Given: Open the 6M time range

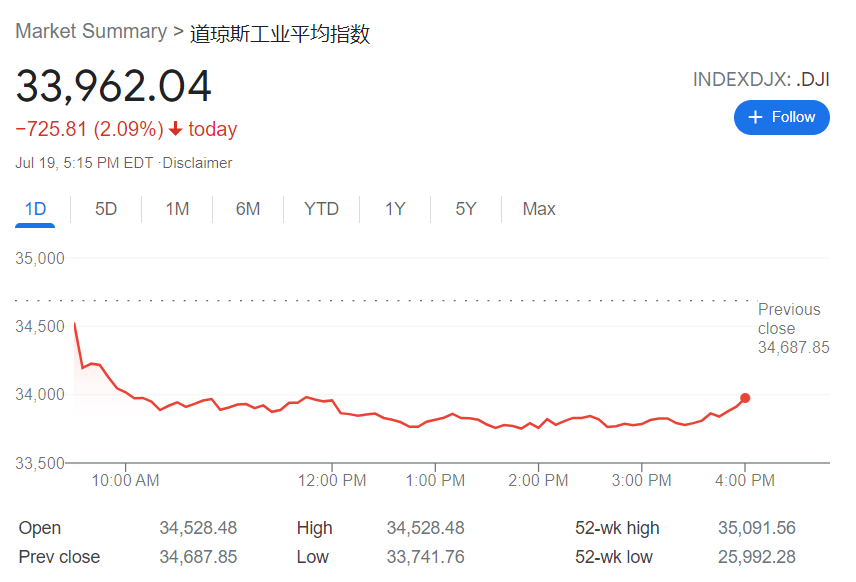Looking at the screenshot, I should [x=248, y=209].
